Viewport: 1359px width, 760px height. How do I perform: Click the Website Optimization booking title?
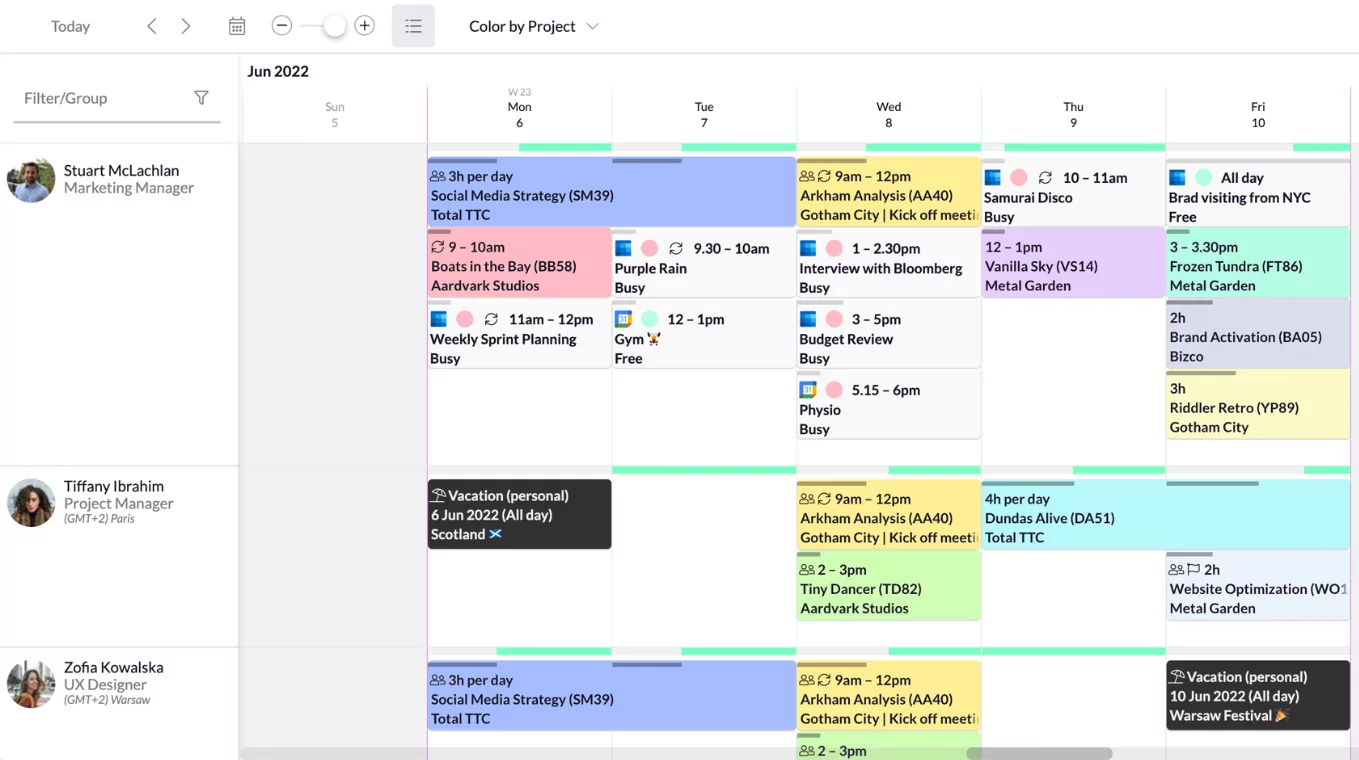[1258, 589]
